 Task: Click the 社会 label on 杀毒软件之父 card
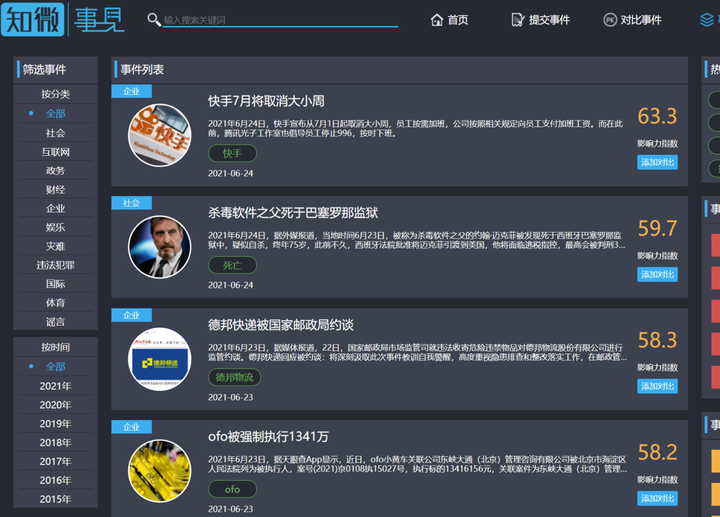tap(131, 203)
